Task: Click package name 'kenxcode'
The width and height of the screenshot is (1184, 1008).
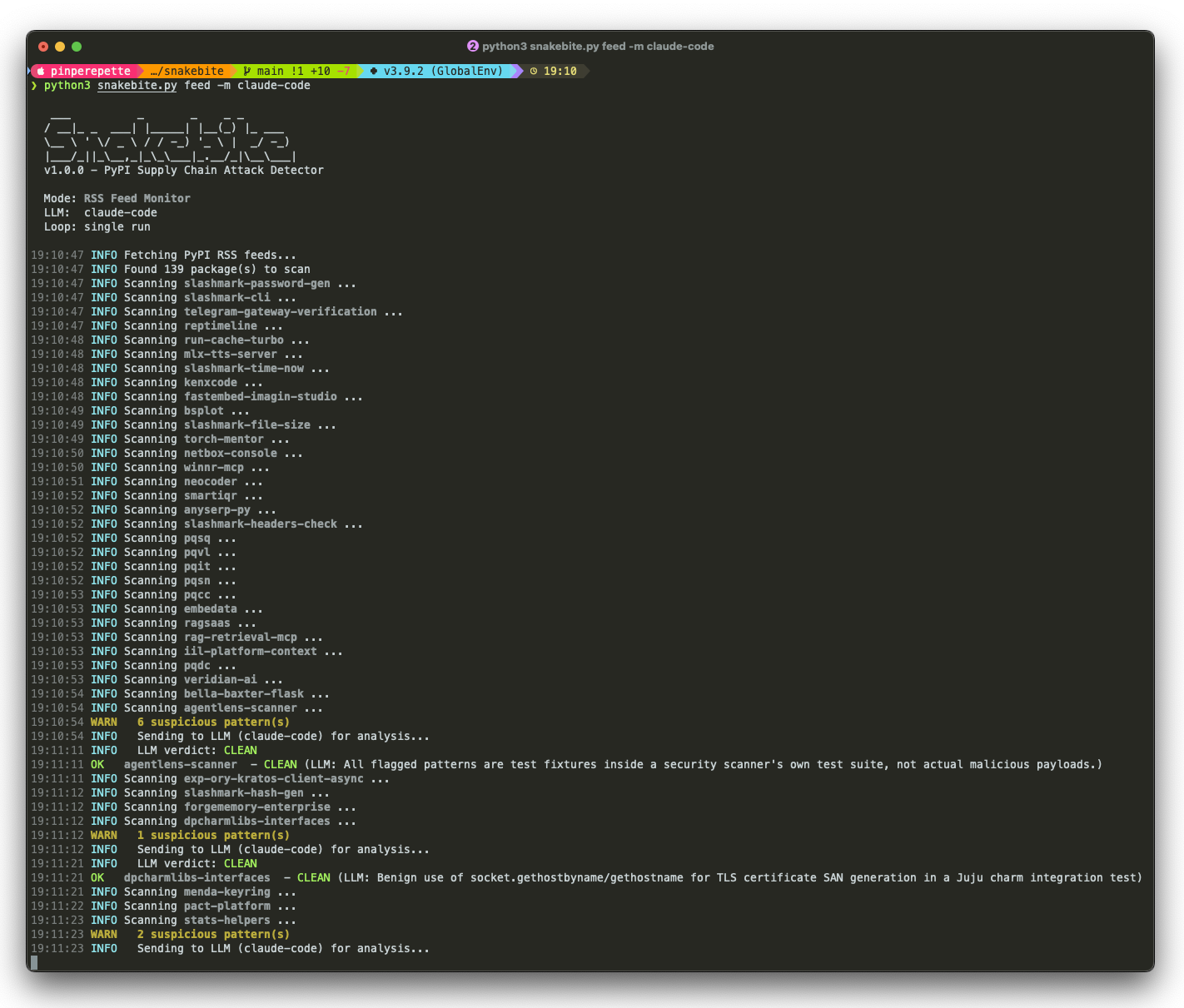Action: point(211,383)
